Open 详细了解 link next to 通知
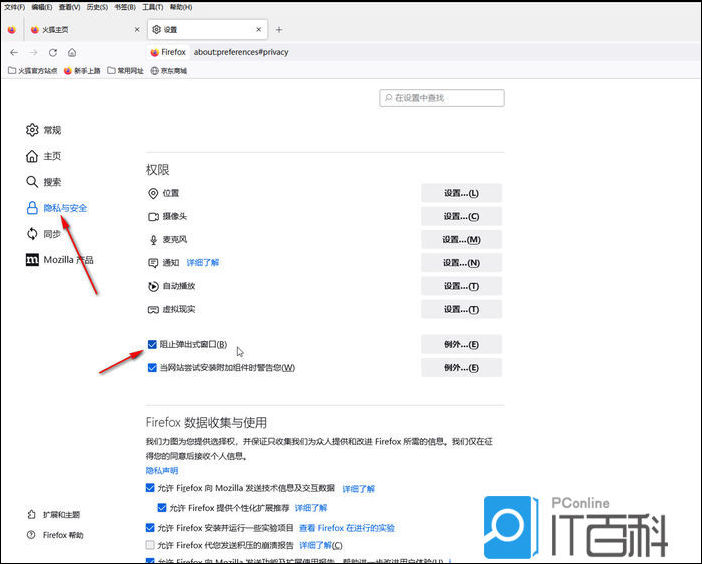This screenshot has width=702, height=564. (x=203, y=263)
